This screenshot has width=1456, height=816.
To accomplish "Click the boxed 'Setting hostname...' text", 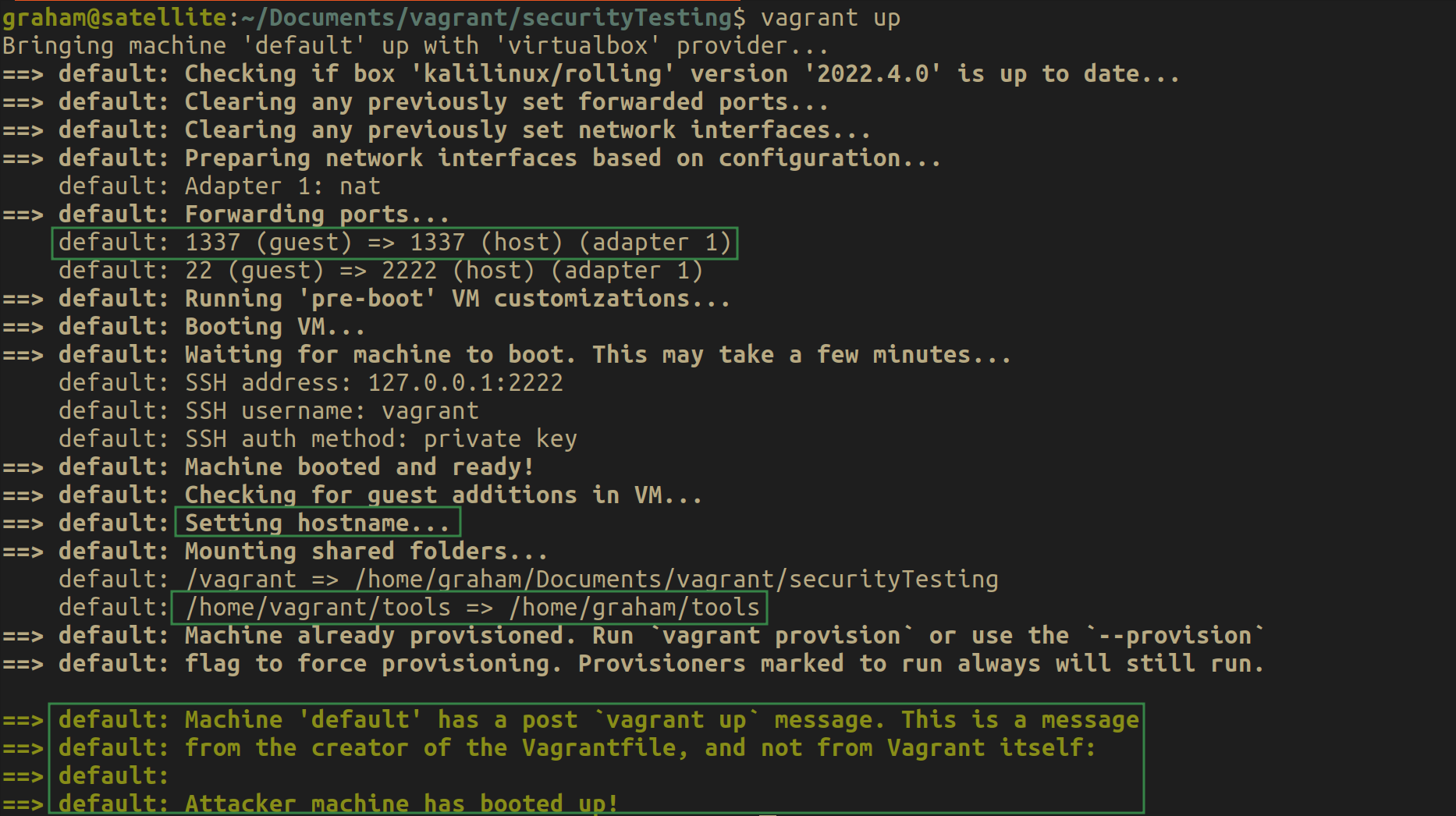I will (x=317, y=523).
